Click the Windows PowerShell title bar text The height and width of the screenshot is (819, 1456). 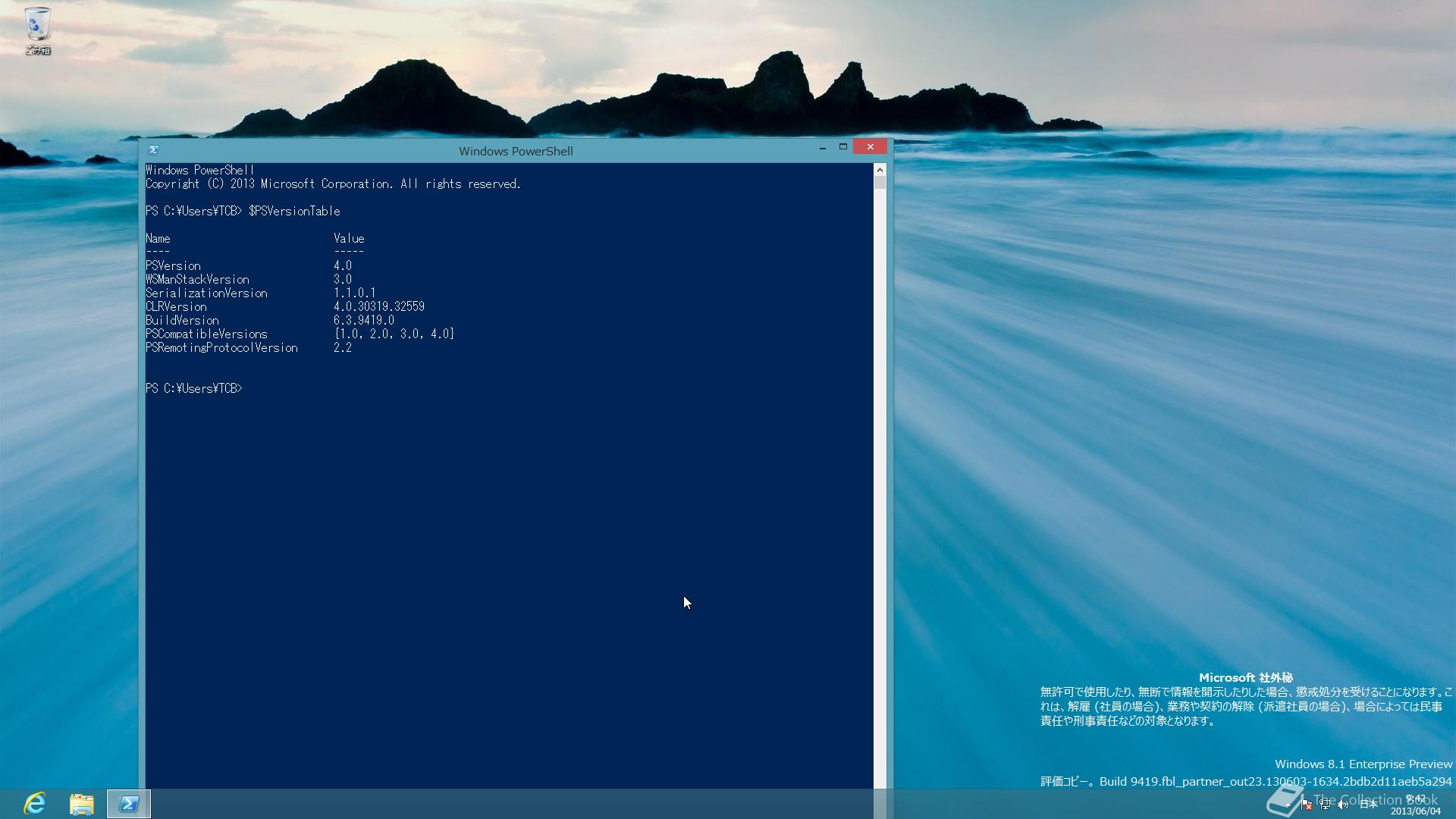click(x=516, y=151)
